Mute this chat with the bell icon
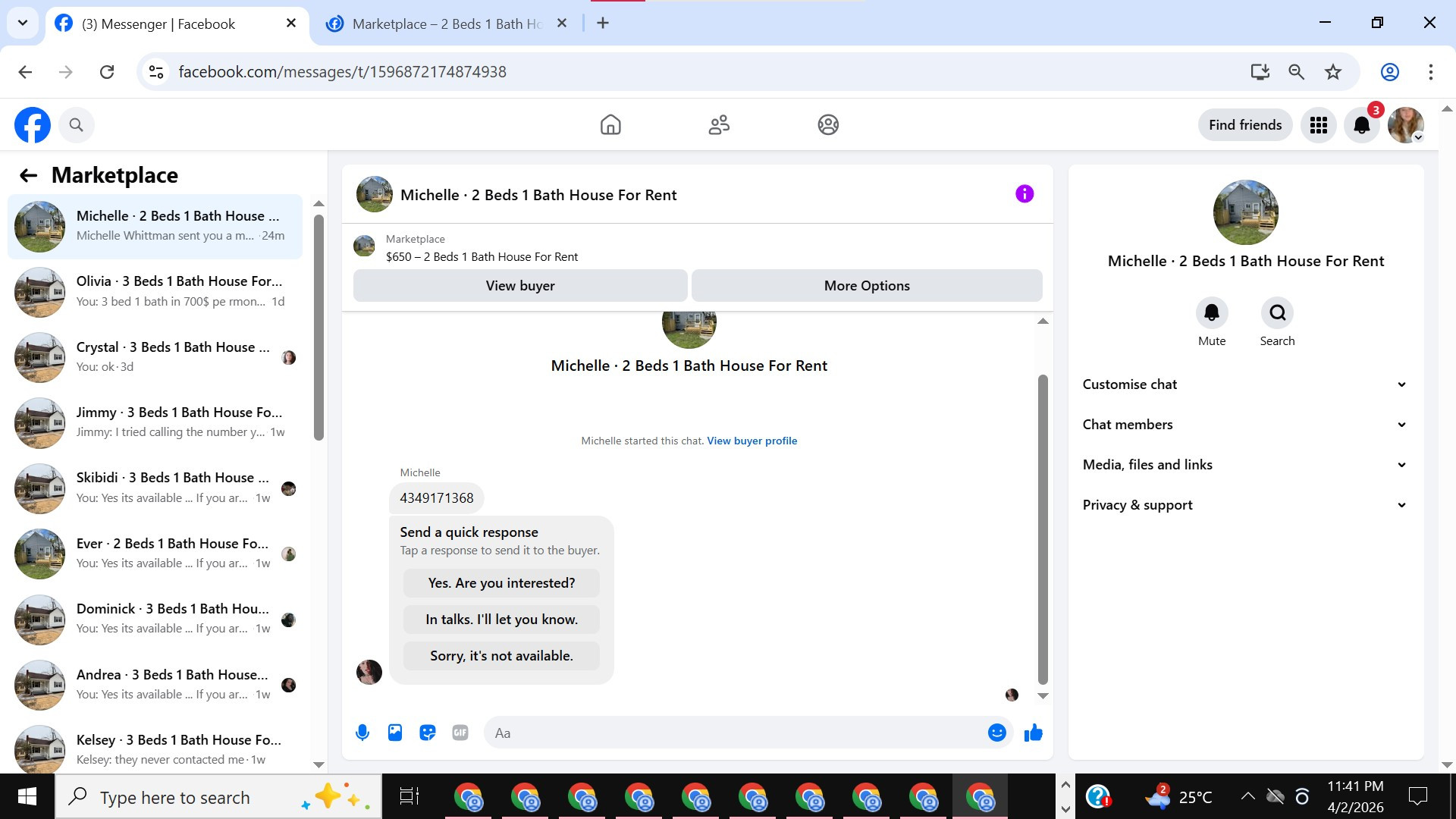The image size is (1456, 819). click(x=1212, y=312)
